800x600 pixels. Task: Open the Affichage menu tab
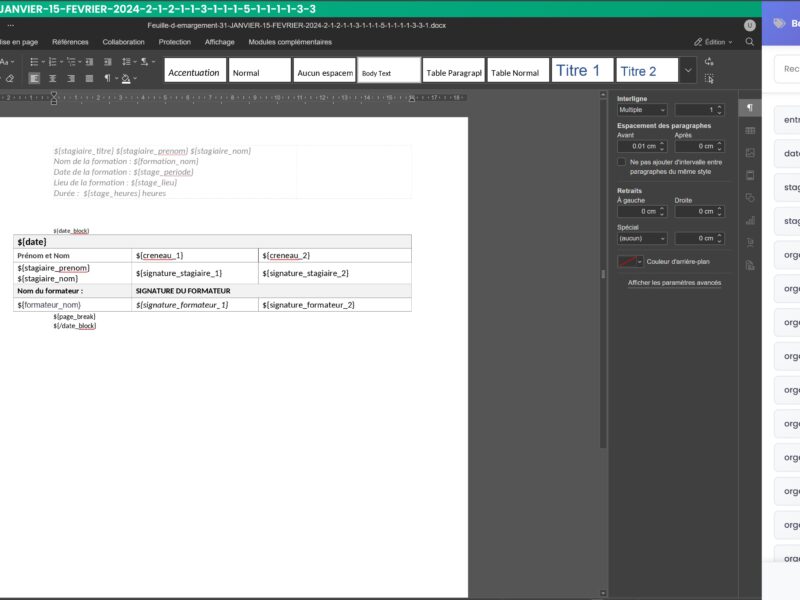(x=218, y=42)
